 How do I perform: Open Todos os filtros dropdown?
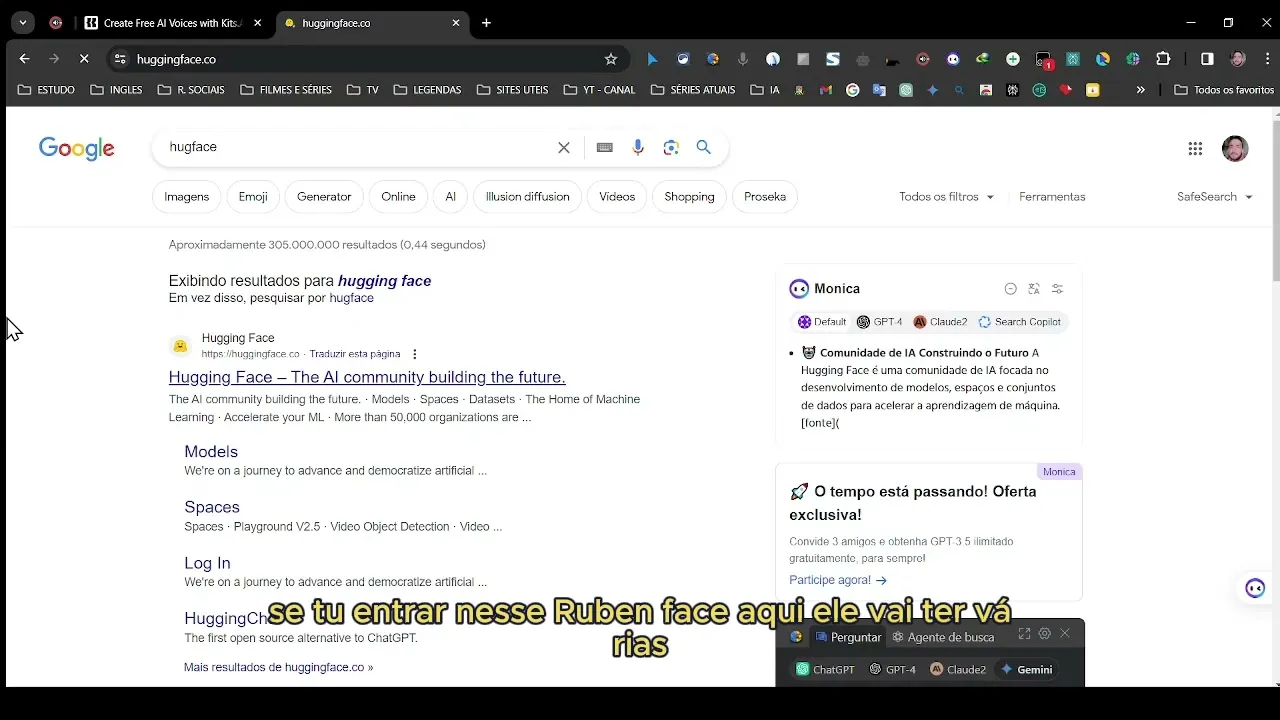tap(946, 197)
